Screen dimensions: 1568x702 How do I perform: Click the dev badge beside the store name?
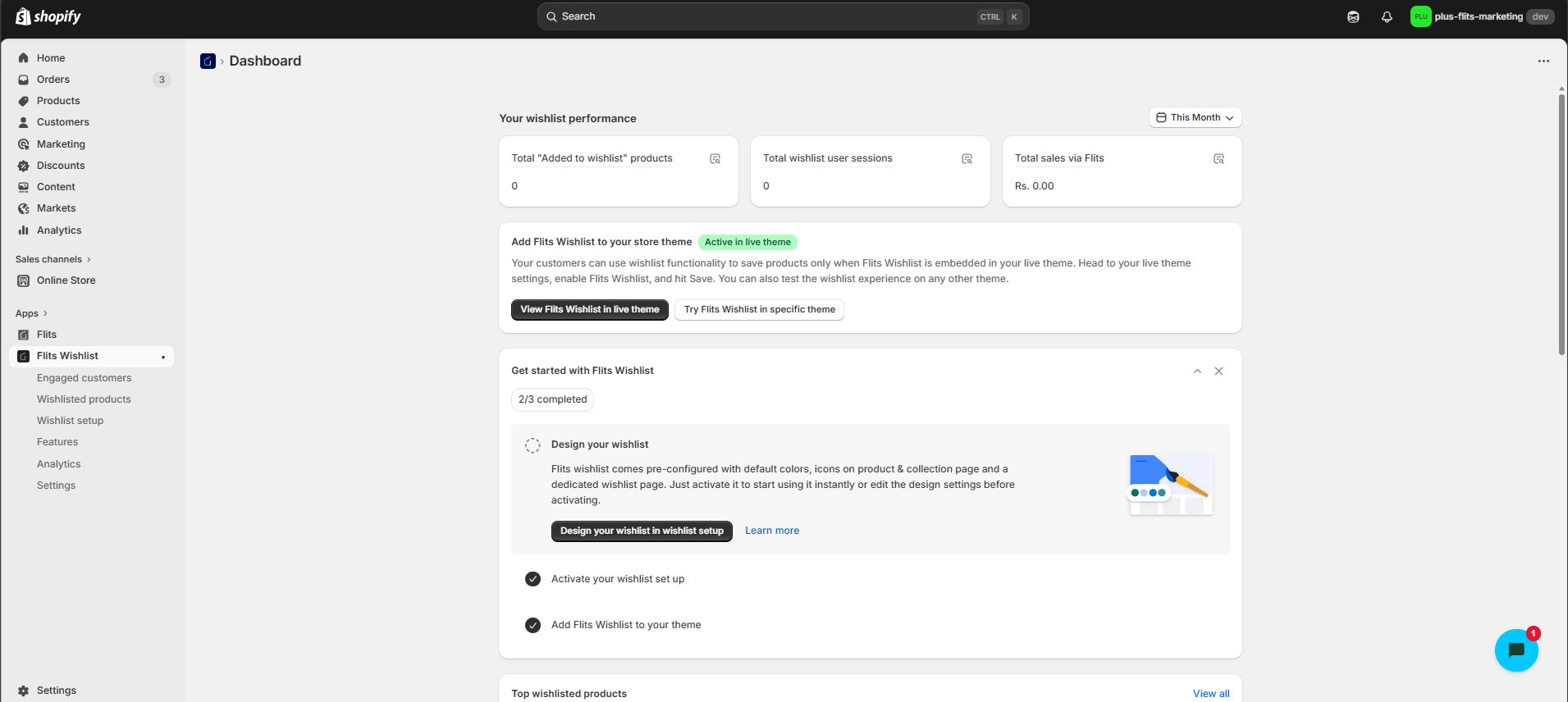click(x=1540, y=16)
